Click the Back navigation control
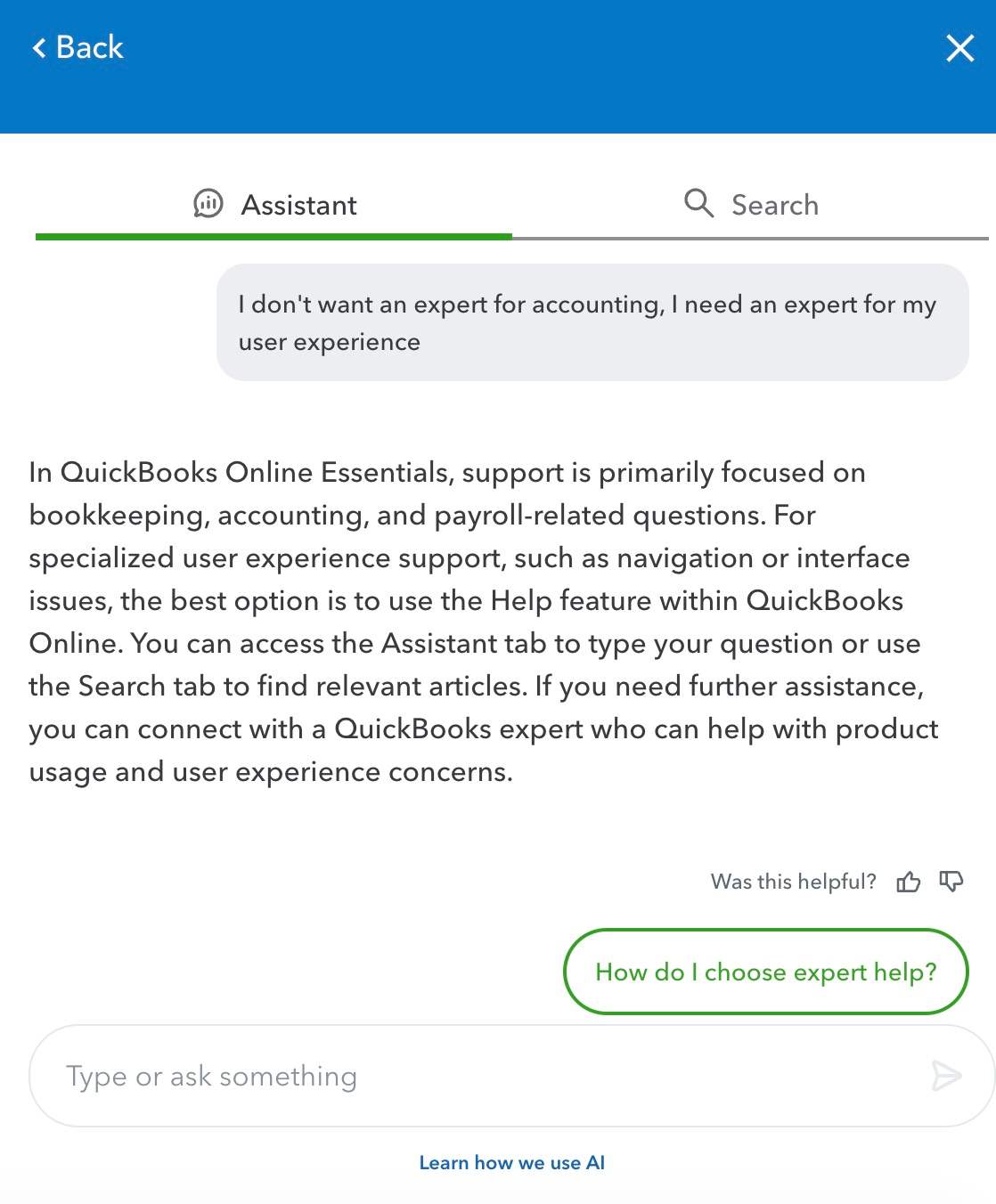Screen dimensions: 996x1204 pyautogui.click(x=76, y=47)
